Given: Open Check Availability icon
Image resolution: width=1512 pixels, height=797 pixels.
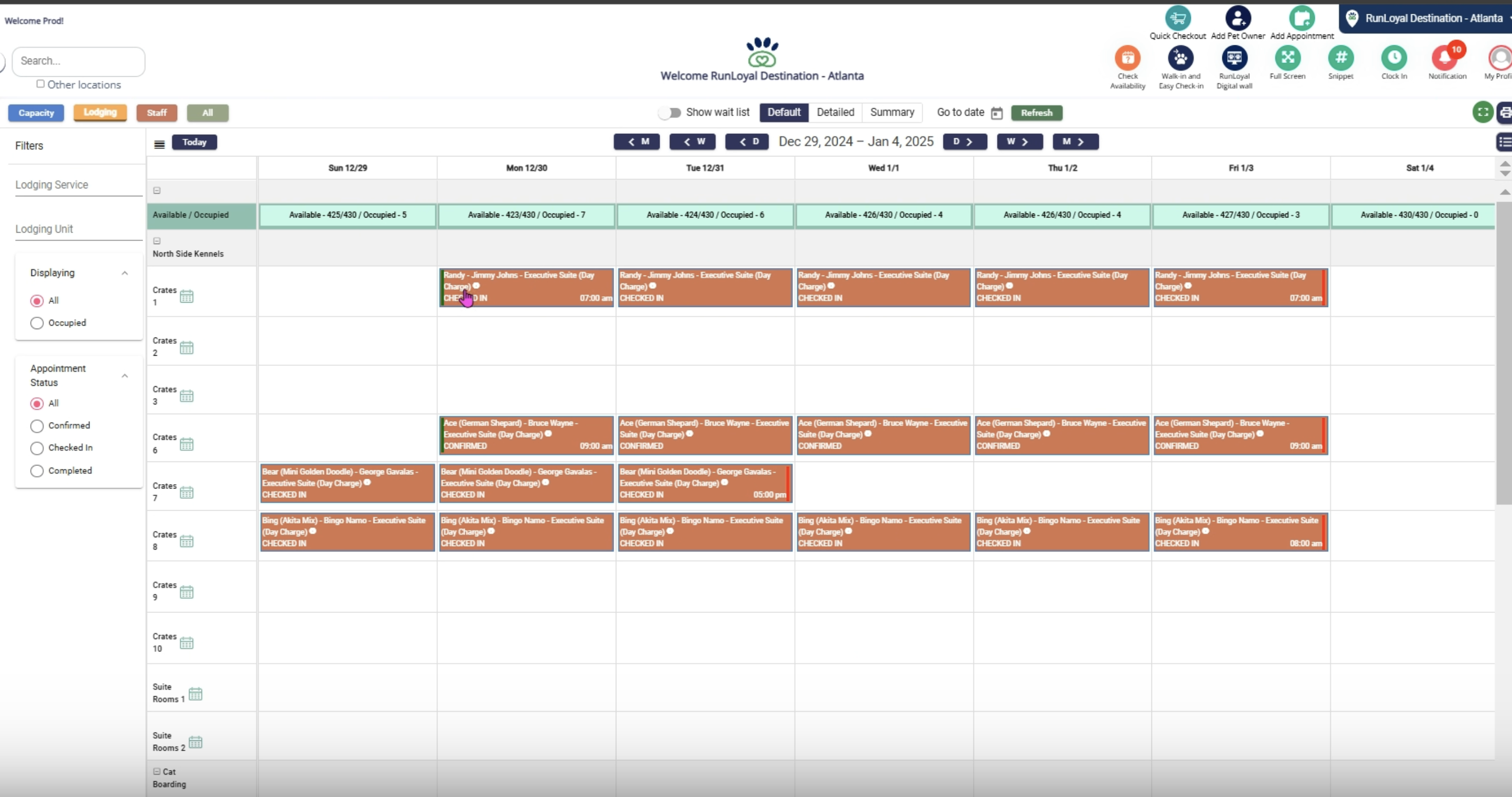Looking at the screenshot, I should click(1127, 58).
